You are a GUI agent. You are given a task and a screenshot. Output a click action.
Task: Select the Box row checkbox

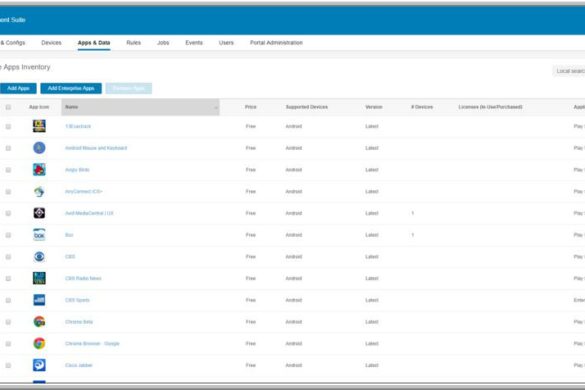pyautogui.click(x=8, y=235)
